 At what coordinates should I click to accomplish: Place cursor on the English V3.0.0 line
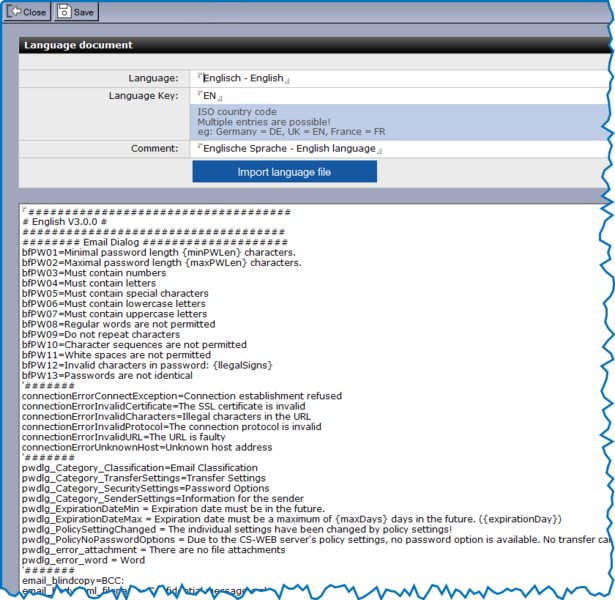point(71,222)
